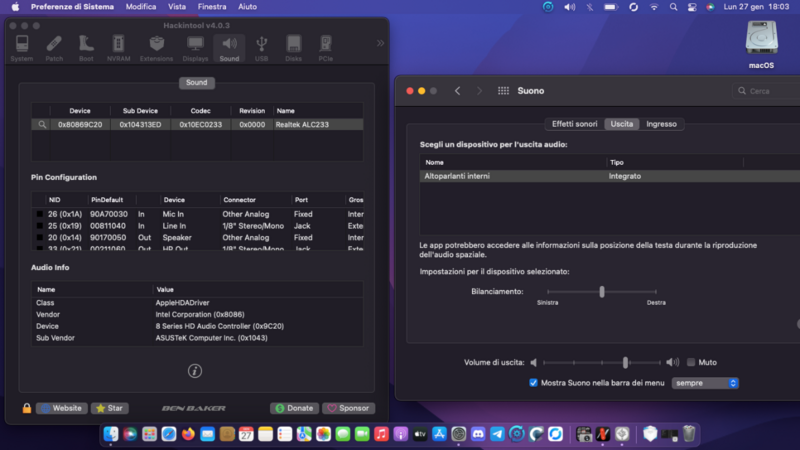This screenshot has width=800, height=450.
Task: Toggle the Muto checkbox
Action: [x=691, y=362]
